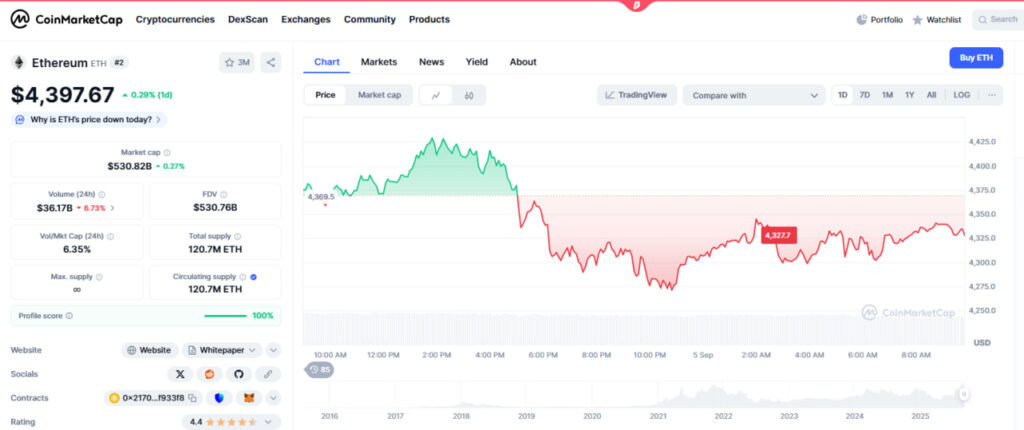1024x430 pixels.
Task: Click the Buy ETH button
Action: pyautogui.click(x=976, y=58)
